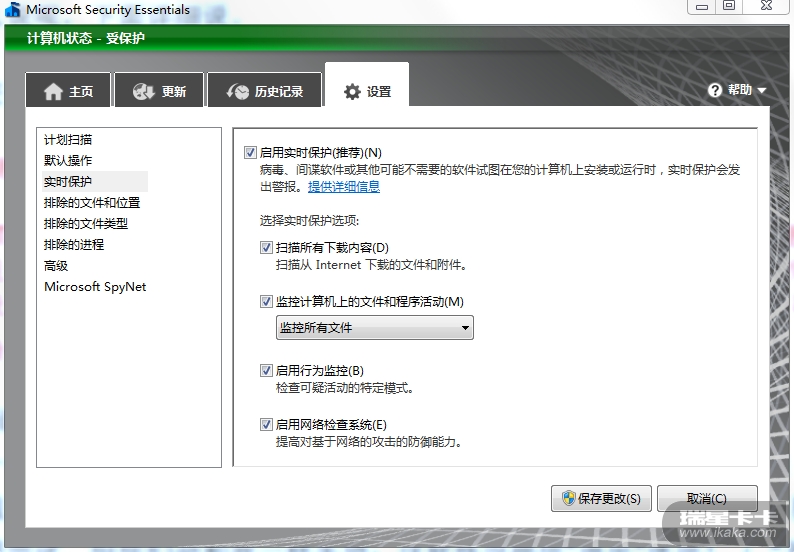Toggle 启用实时保护(推荐) checkbox
Screen dimensions: 794x552
(250, 152)
